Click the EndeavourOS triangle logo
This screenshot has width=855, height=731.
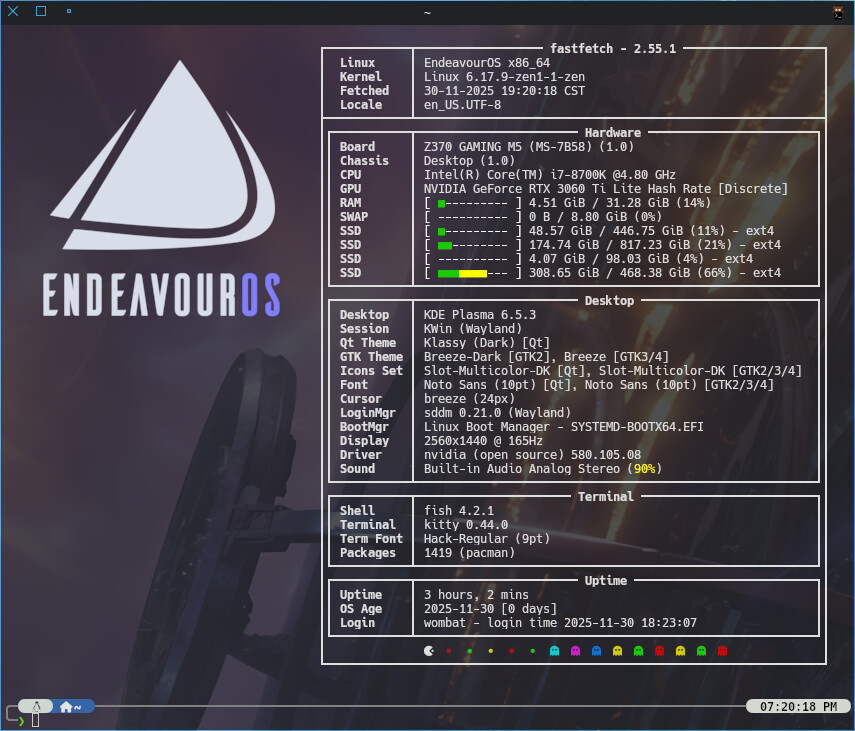coord(161,152)
